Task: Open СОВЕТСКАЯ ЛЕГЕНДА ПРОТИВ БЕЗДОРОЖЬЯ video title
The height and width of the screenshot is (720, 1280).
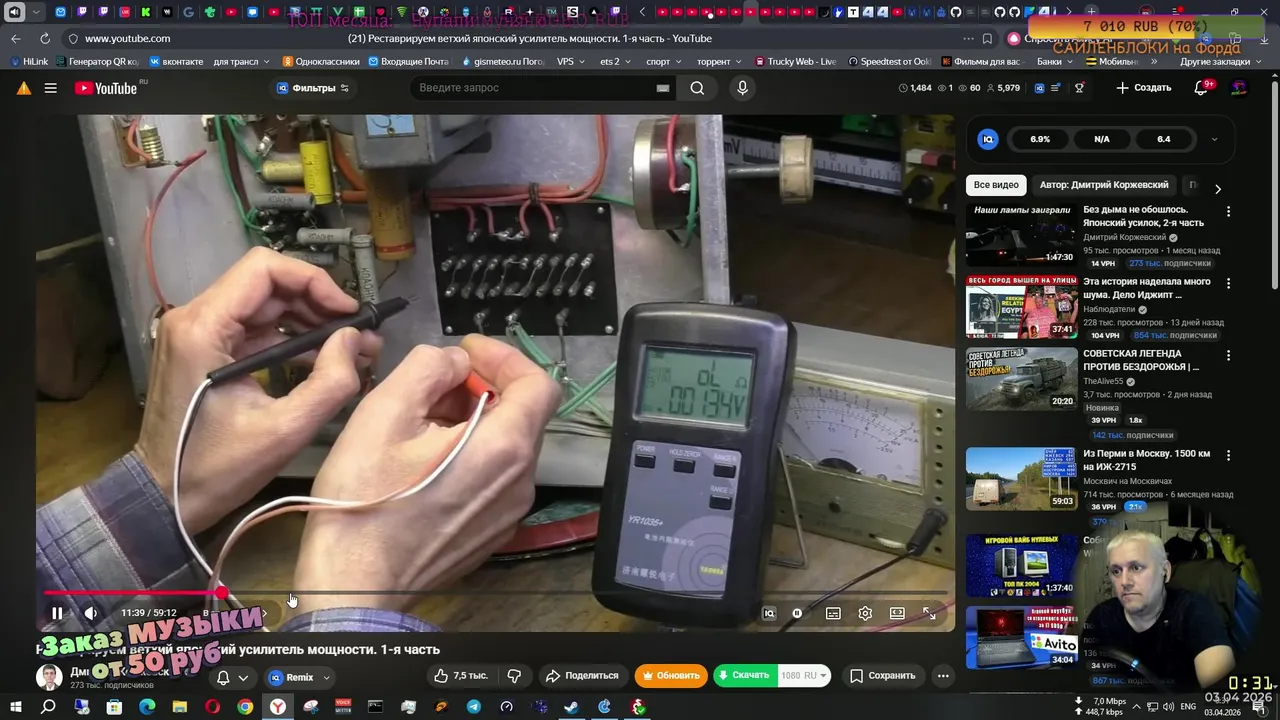Action: pyautogui.click(x=1141, y=360)
